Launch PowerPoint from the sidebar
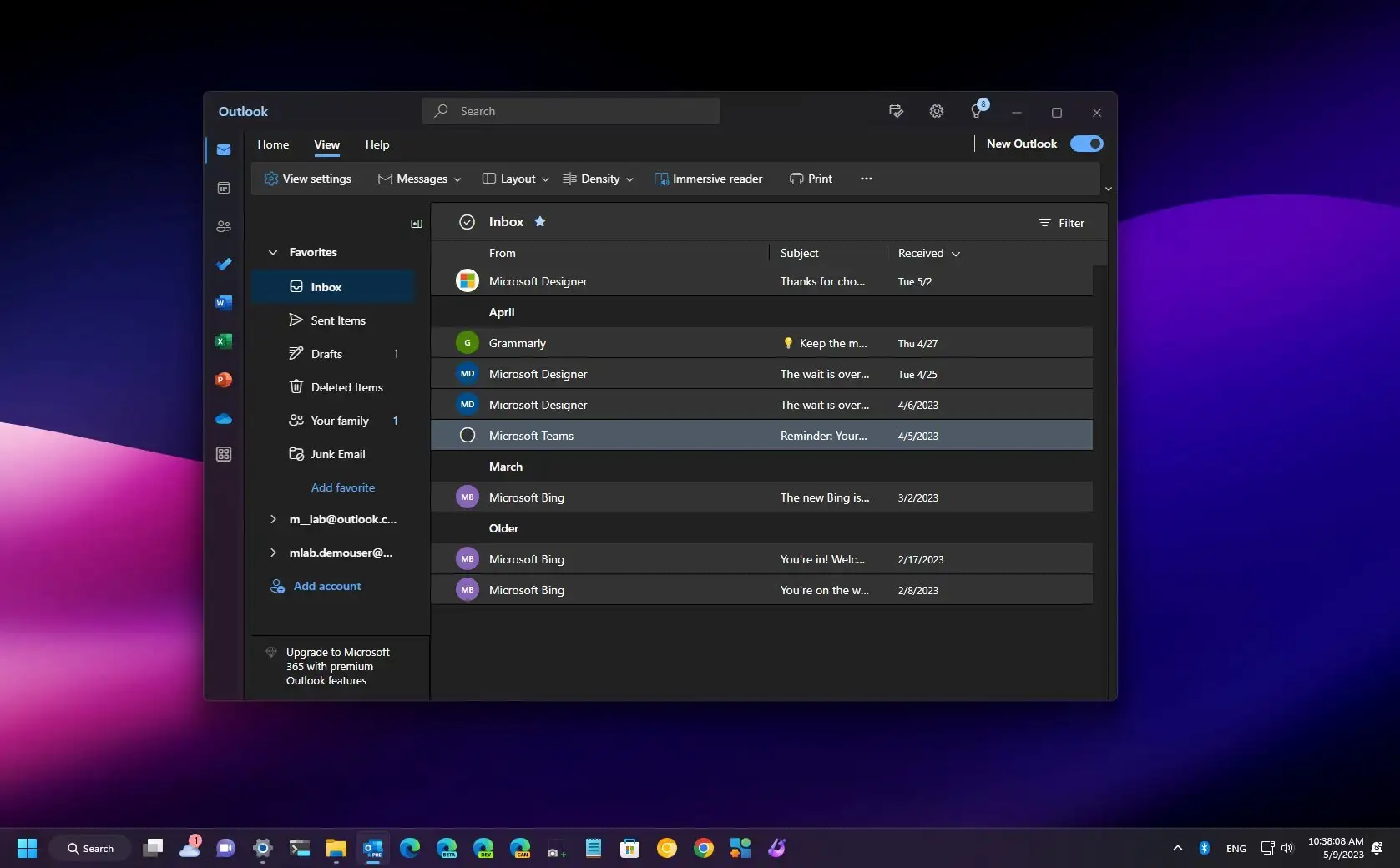This screenshot has height=868, width=1400. [223, 379]
